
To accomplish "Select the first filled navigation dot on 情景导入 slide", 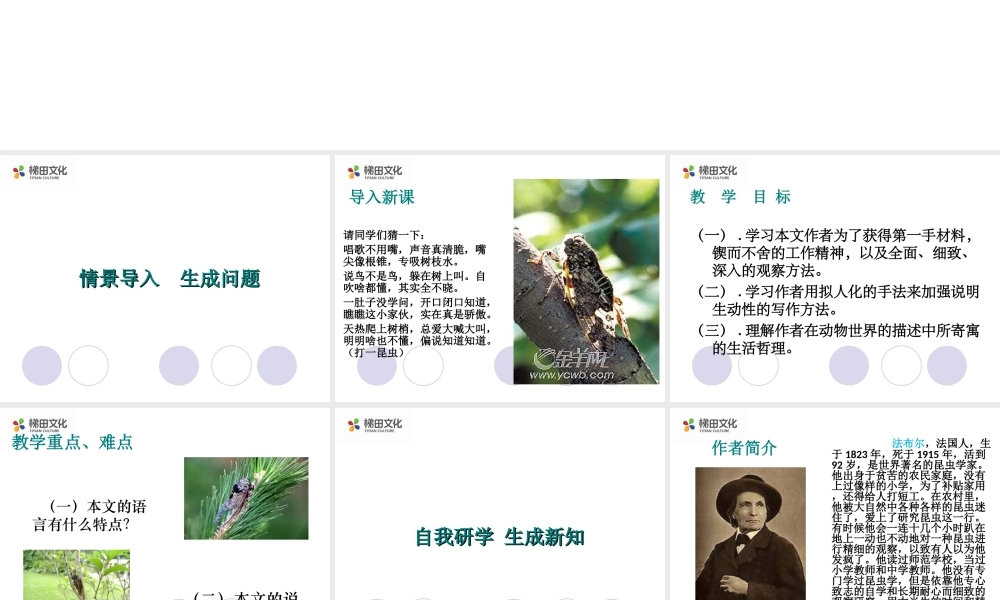I will pos(41,365).
